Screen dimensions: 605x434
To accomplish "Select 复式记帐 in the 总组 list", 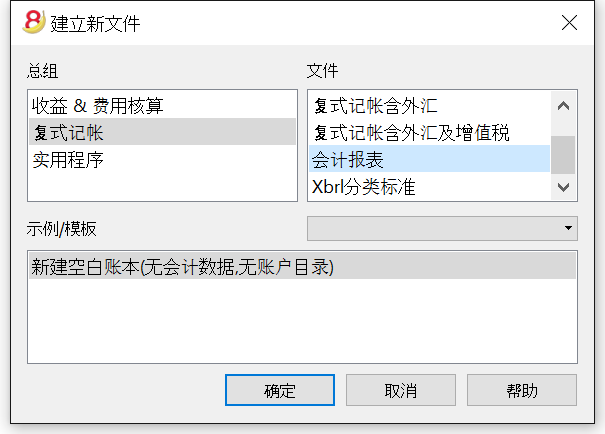I will click(162, 132).
